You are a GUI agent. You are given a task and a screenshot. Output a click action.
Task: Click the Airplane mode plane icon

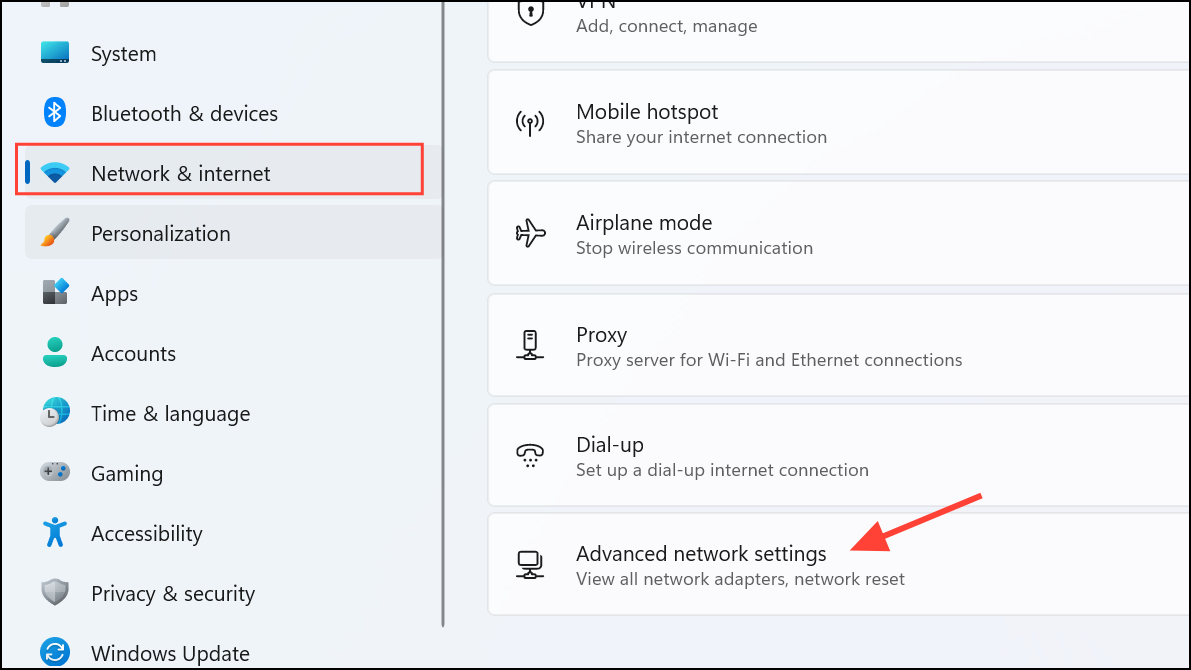coord(530,233)
